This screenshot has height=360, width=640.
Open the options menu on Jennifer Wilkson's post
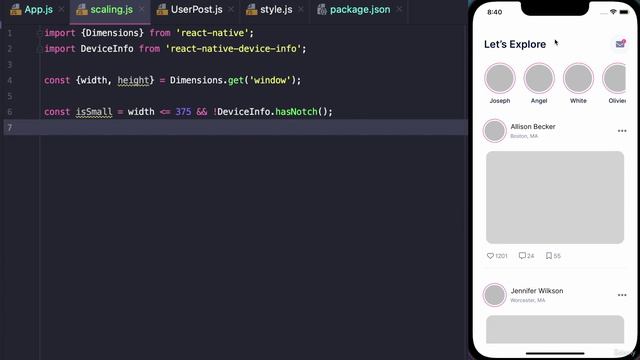622,295
